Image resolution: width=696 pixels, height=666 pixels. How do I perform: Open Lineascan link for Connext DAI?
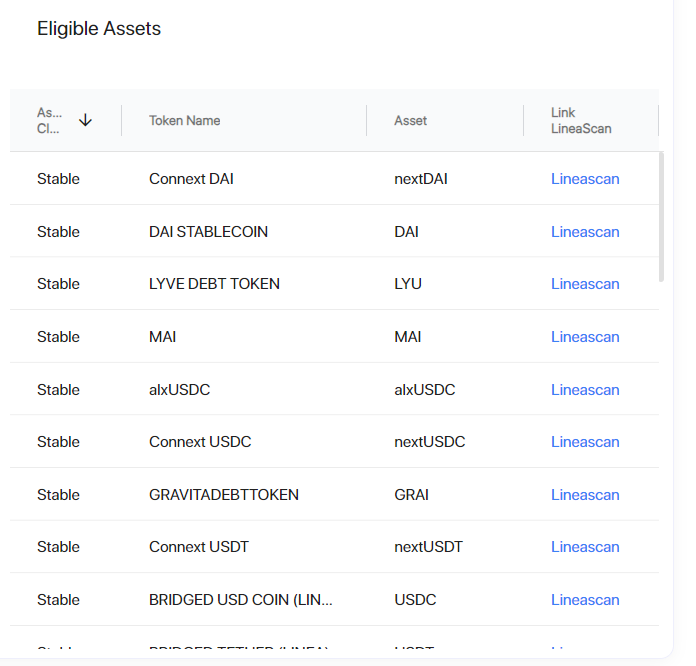pos(585,179)
